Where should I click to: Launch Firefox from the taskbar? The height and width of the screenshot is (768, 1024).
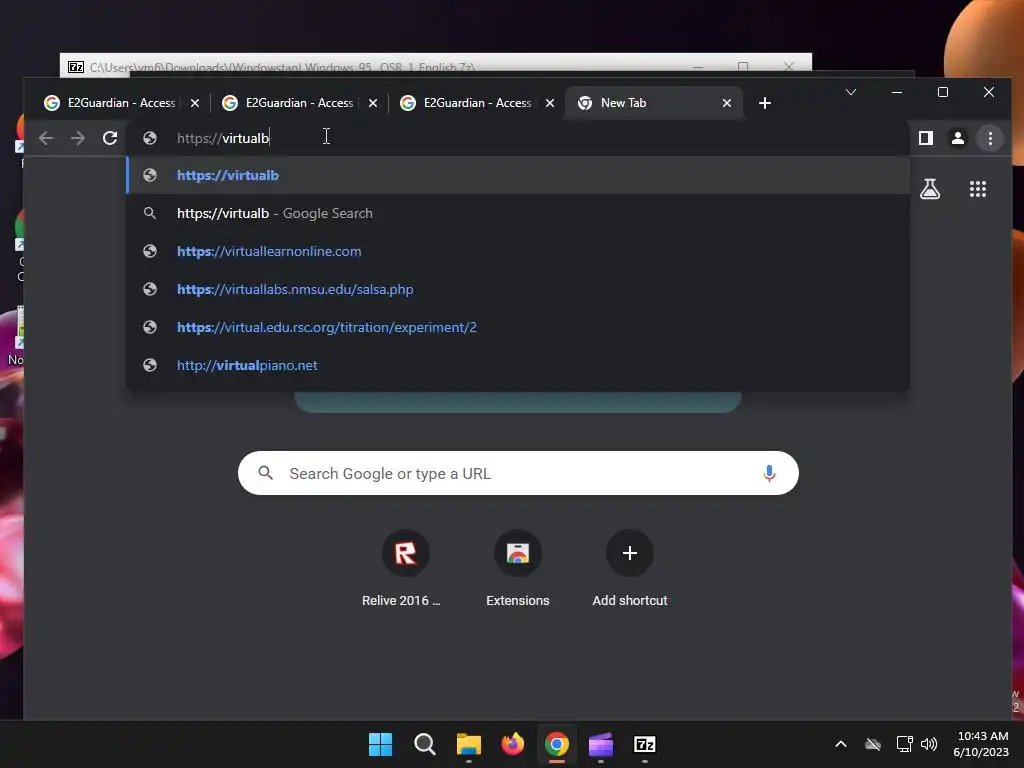(x=513, y=744)
